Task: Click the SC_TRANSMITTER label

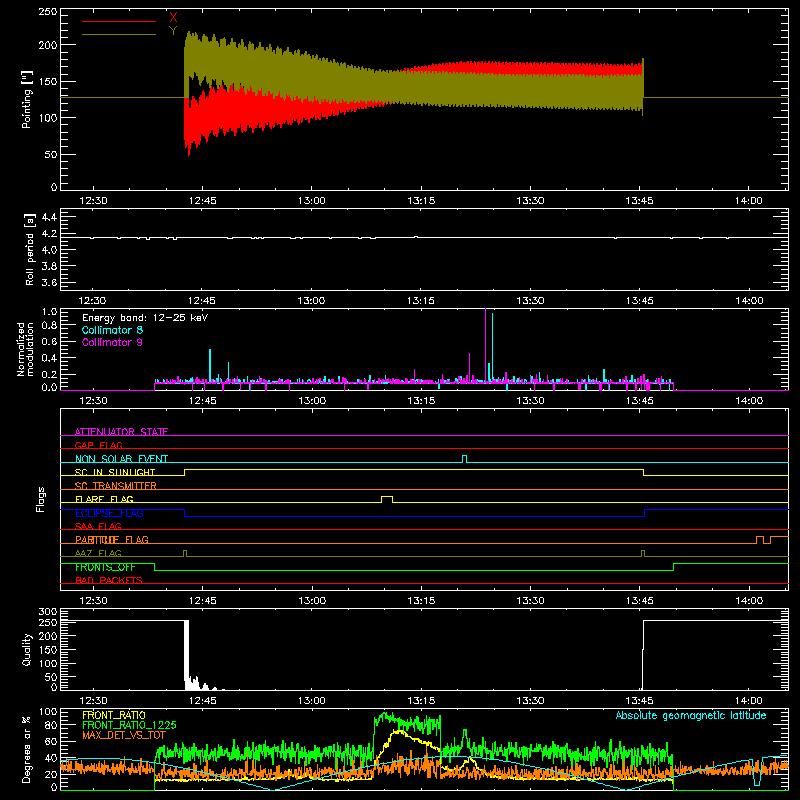Action: (116, 485)
